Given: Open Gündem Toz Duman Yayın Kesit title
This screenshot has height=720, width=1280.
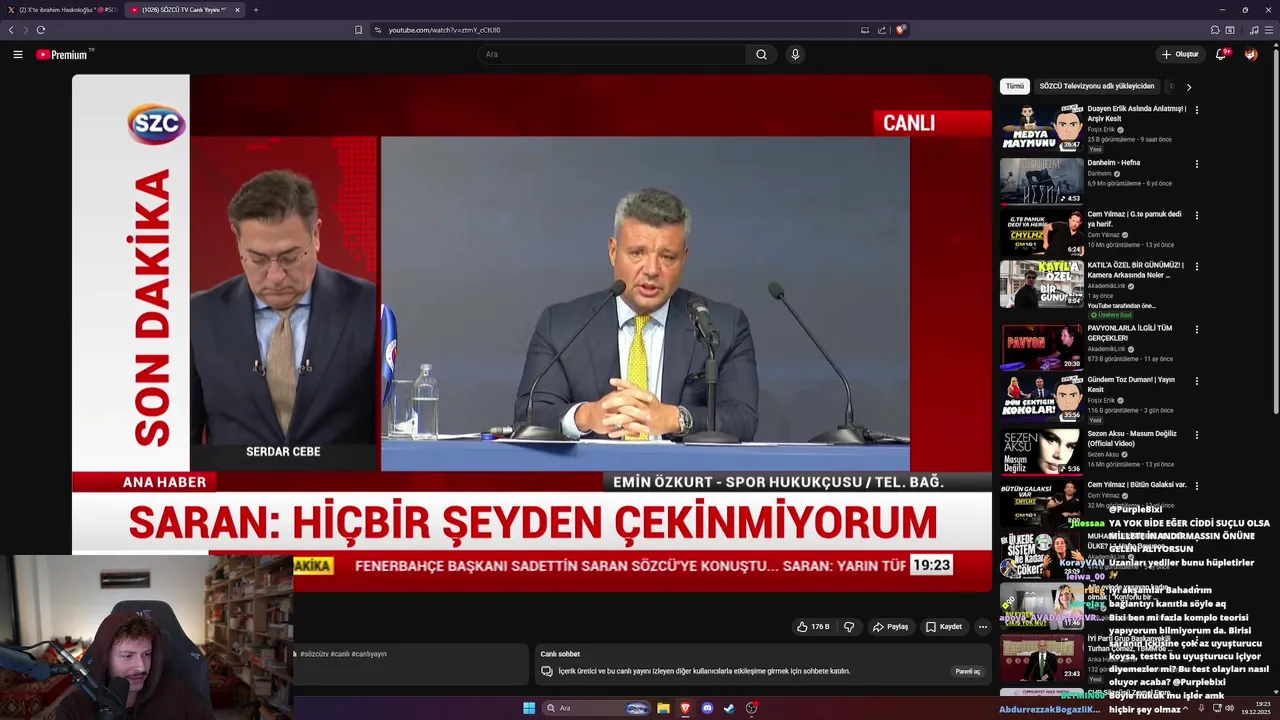Looking at the screenshot, I should point(1131,385).
